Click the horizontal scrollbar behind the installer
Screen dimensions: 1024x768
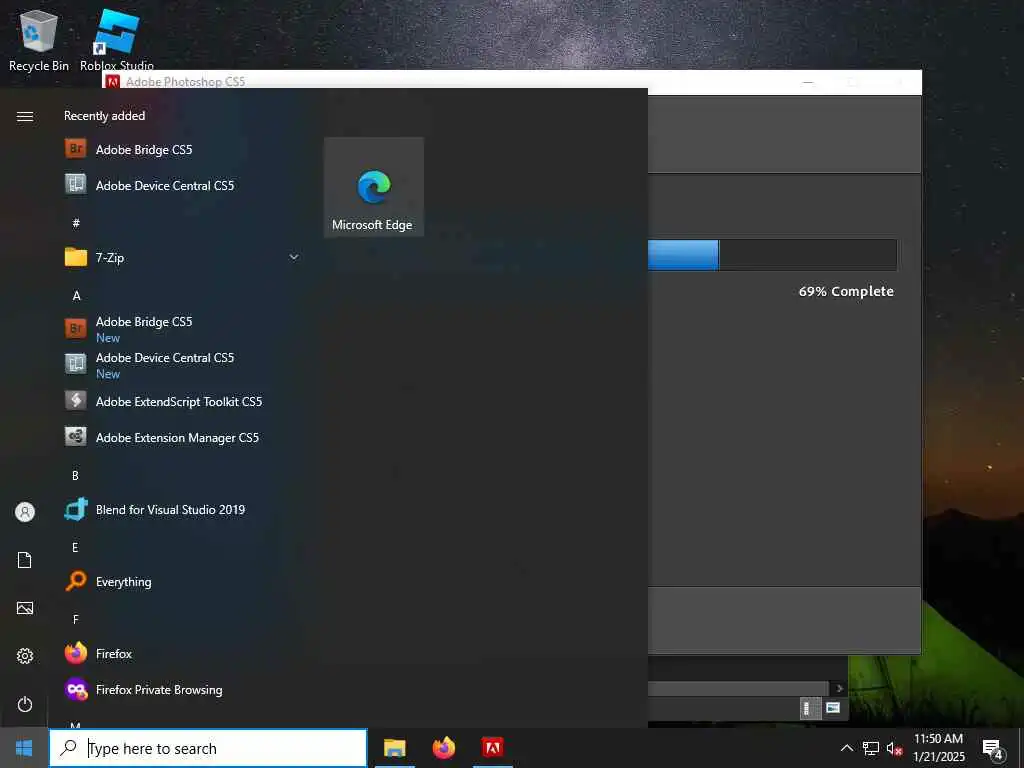point(738,688)
